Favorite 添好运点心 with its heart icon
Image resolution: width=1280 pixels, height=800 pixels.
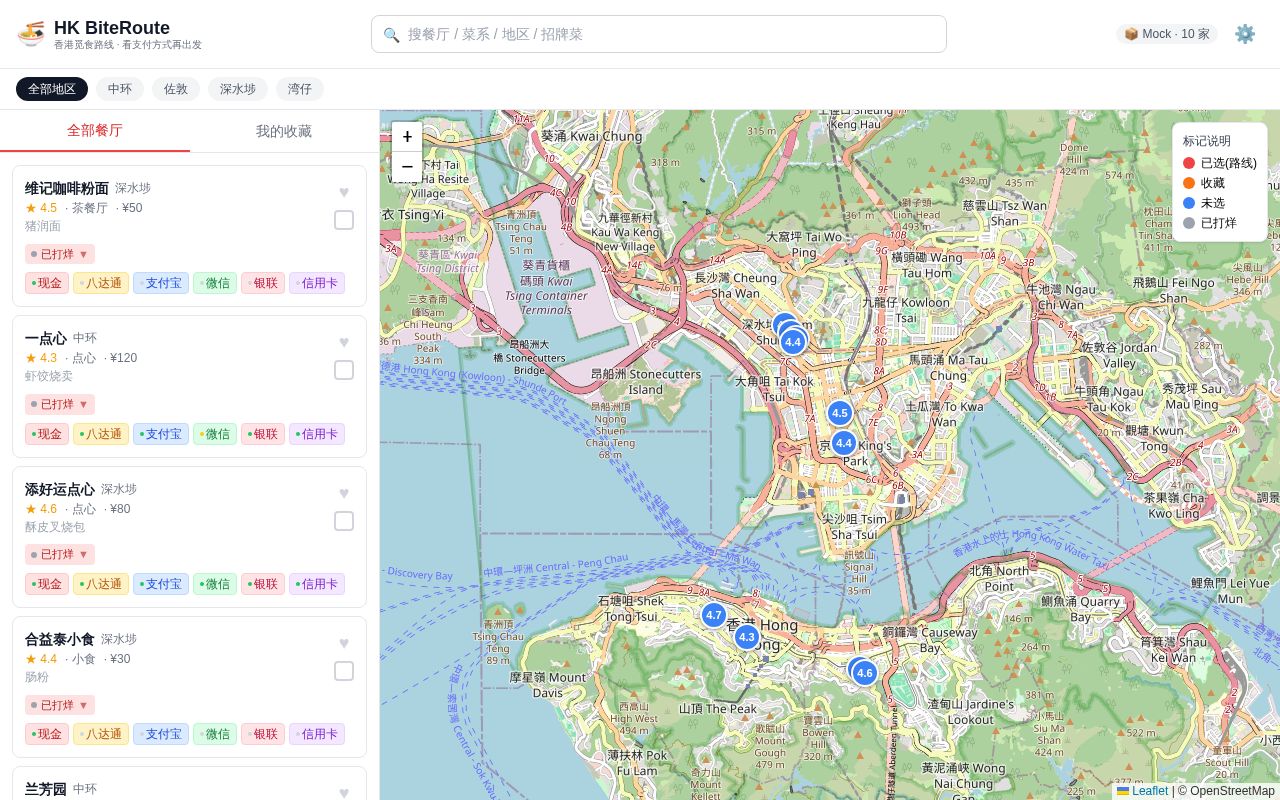click(344, 493)
